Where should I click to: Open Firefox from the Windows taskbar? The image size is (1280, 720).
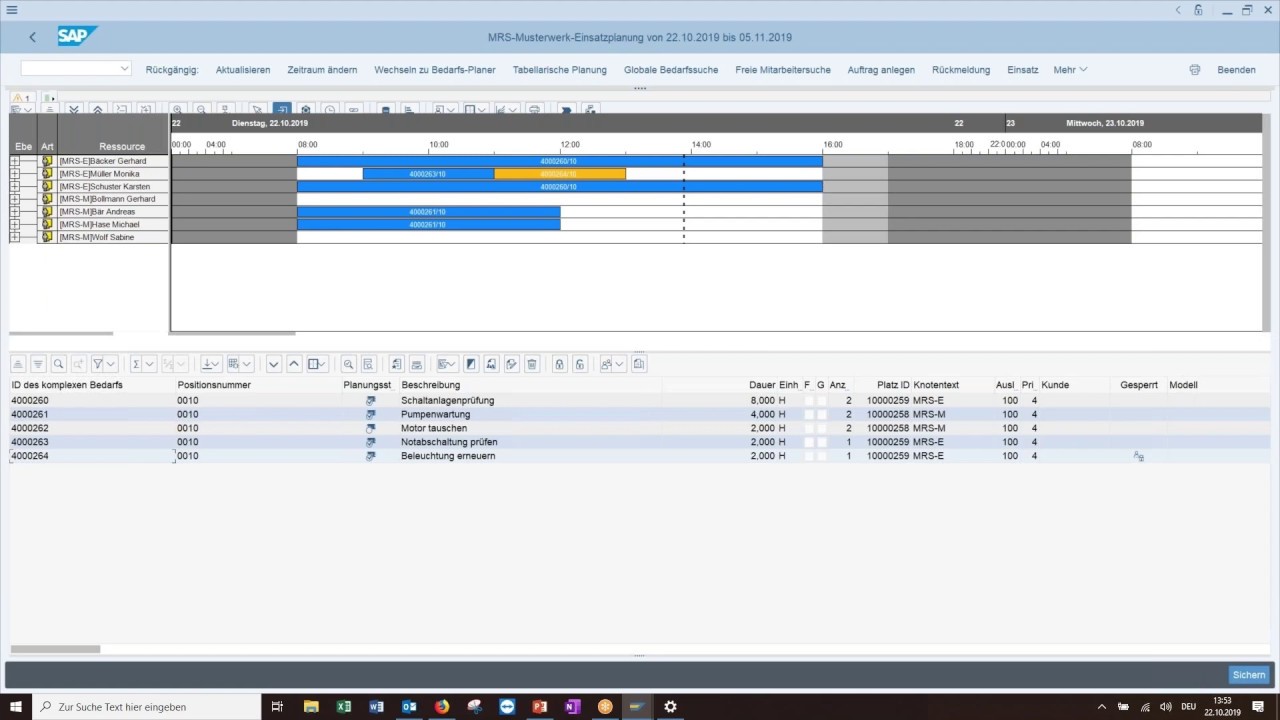442,706
